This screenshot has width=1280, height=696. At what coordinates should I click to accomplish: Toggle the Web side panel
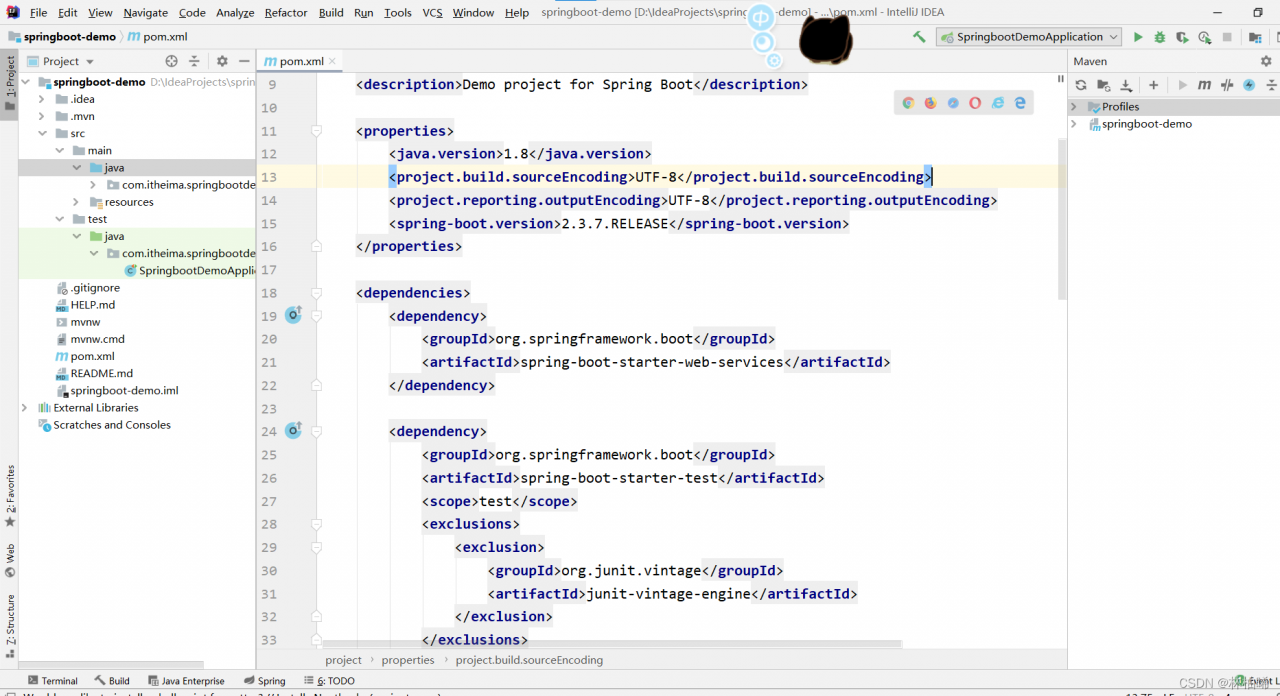click(10, 561)
